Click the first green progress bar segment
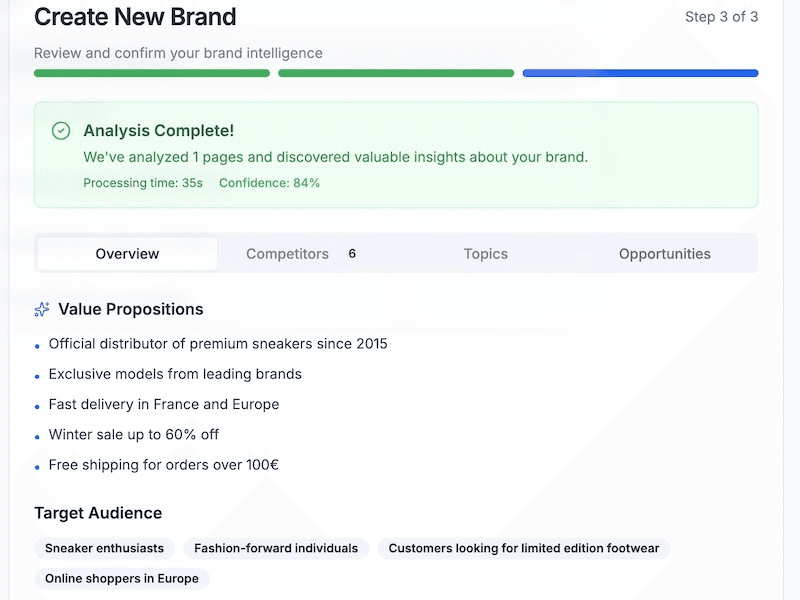 coord(151,73)
